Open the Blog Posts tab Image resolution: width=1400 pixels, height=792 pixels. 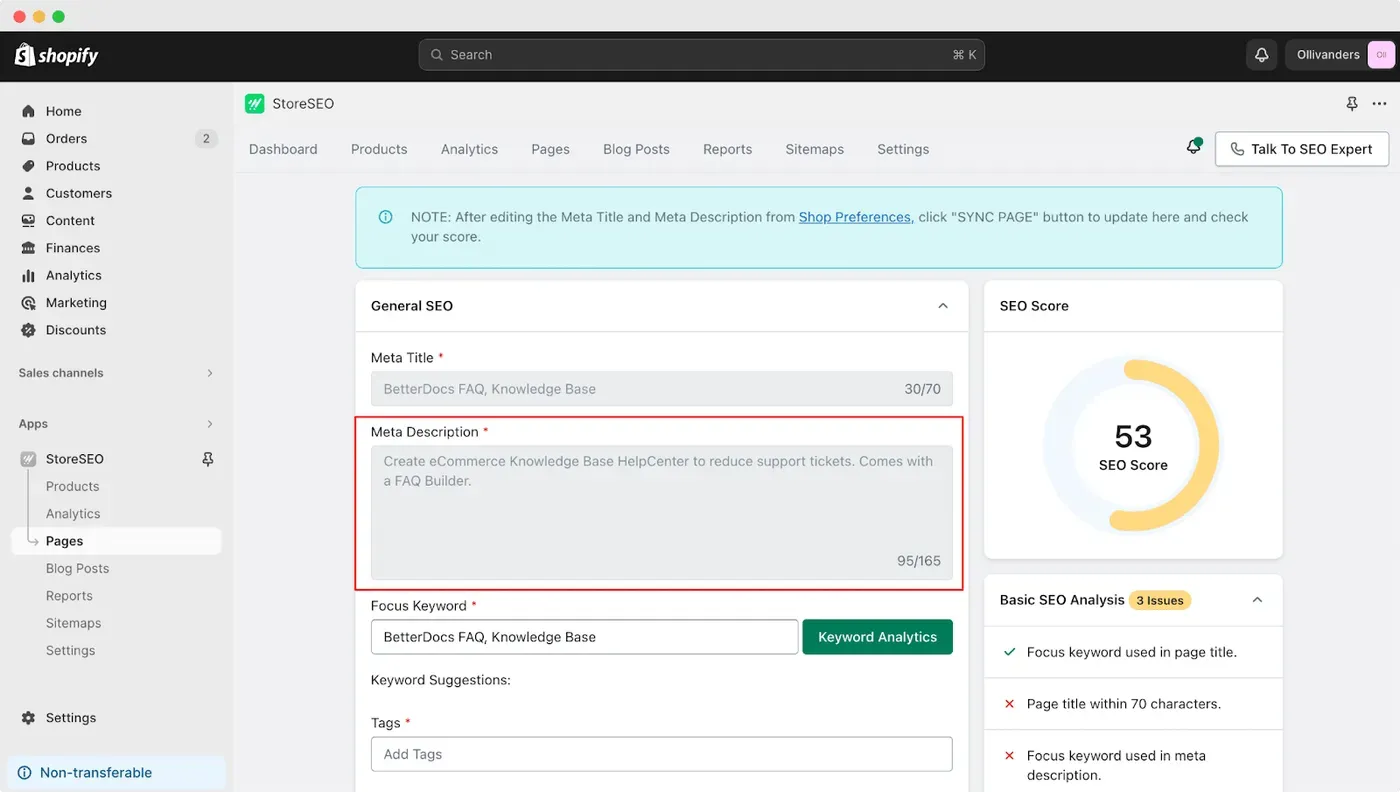636,149
